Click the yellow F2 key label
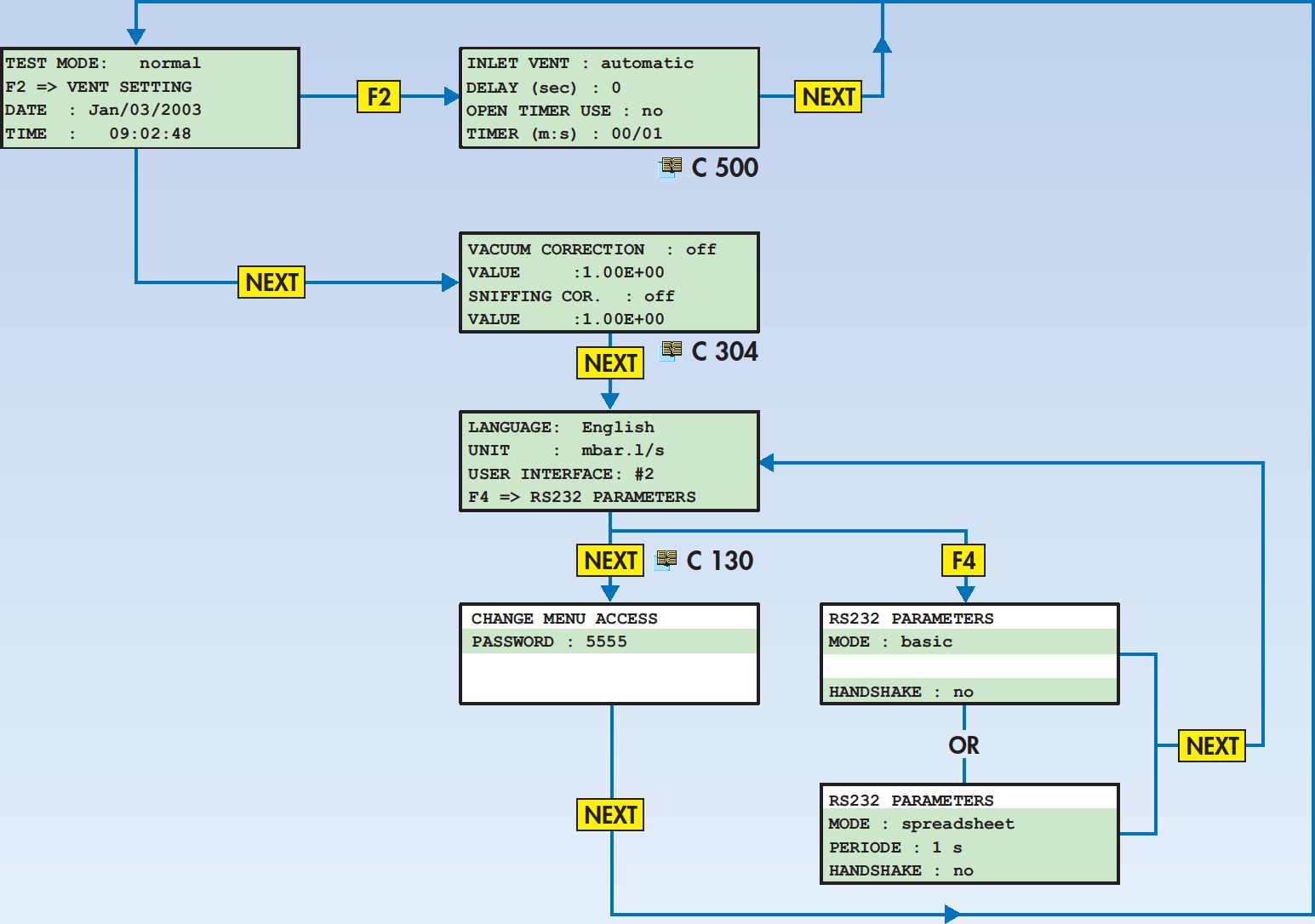 pos(379,97)
